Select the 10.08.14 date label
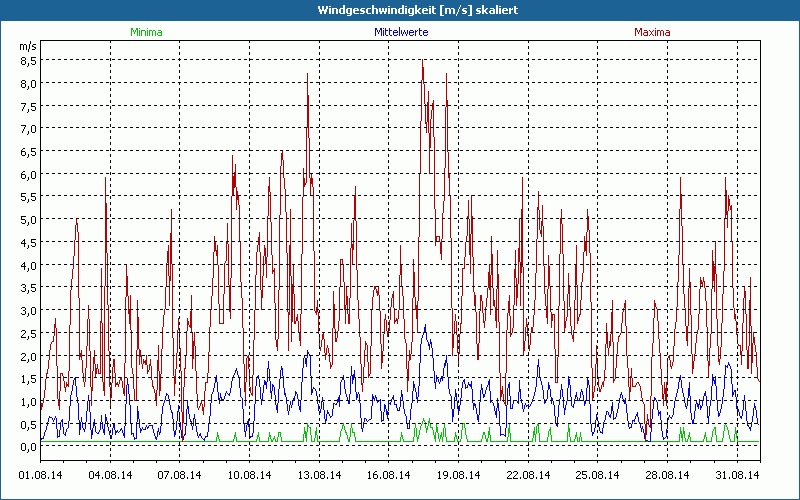Screen dimensions: 800x500 (250, 475)
